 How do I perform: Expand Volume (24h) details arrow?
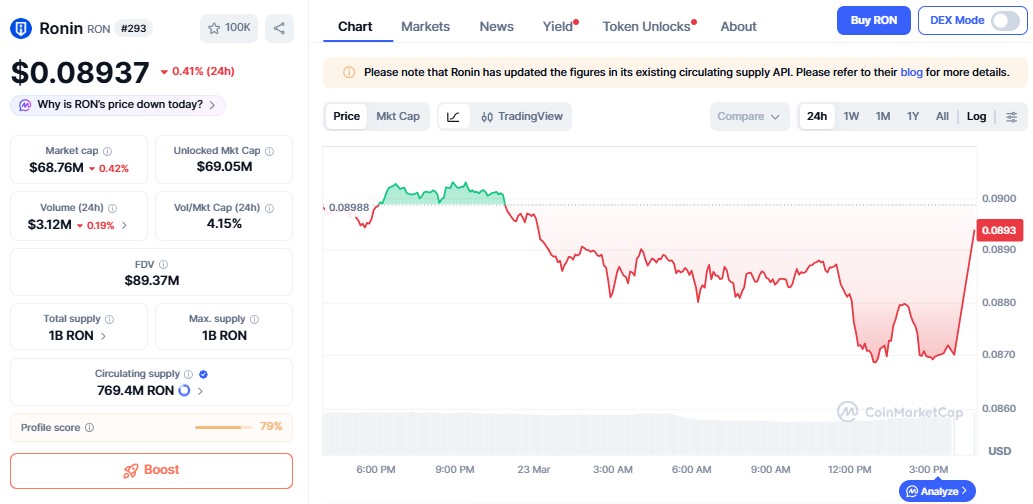[124, 225]
